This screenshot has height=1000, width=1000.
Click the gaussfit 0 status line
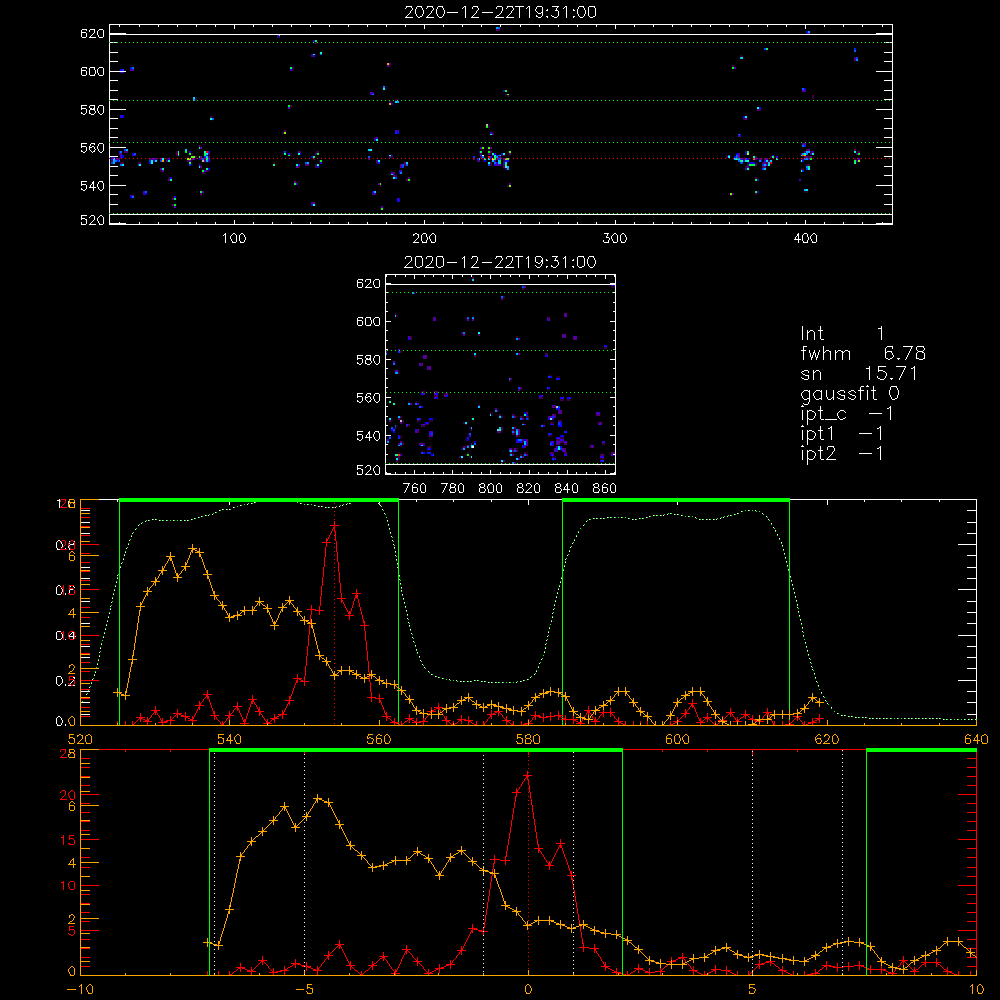pos(849,393)
